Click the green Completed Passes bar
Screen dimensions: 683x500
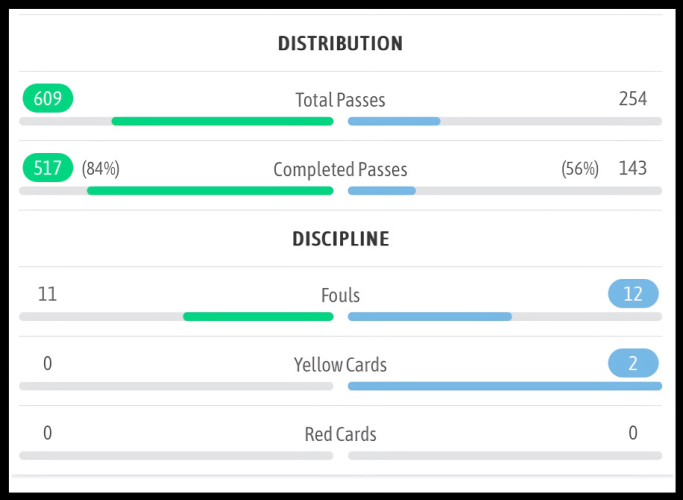(210, 190)
